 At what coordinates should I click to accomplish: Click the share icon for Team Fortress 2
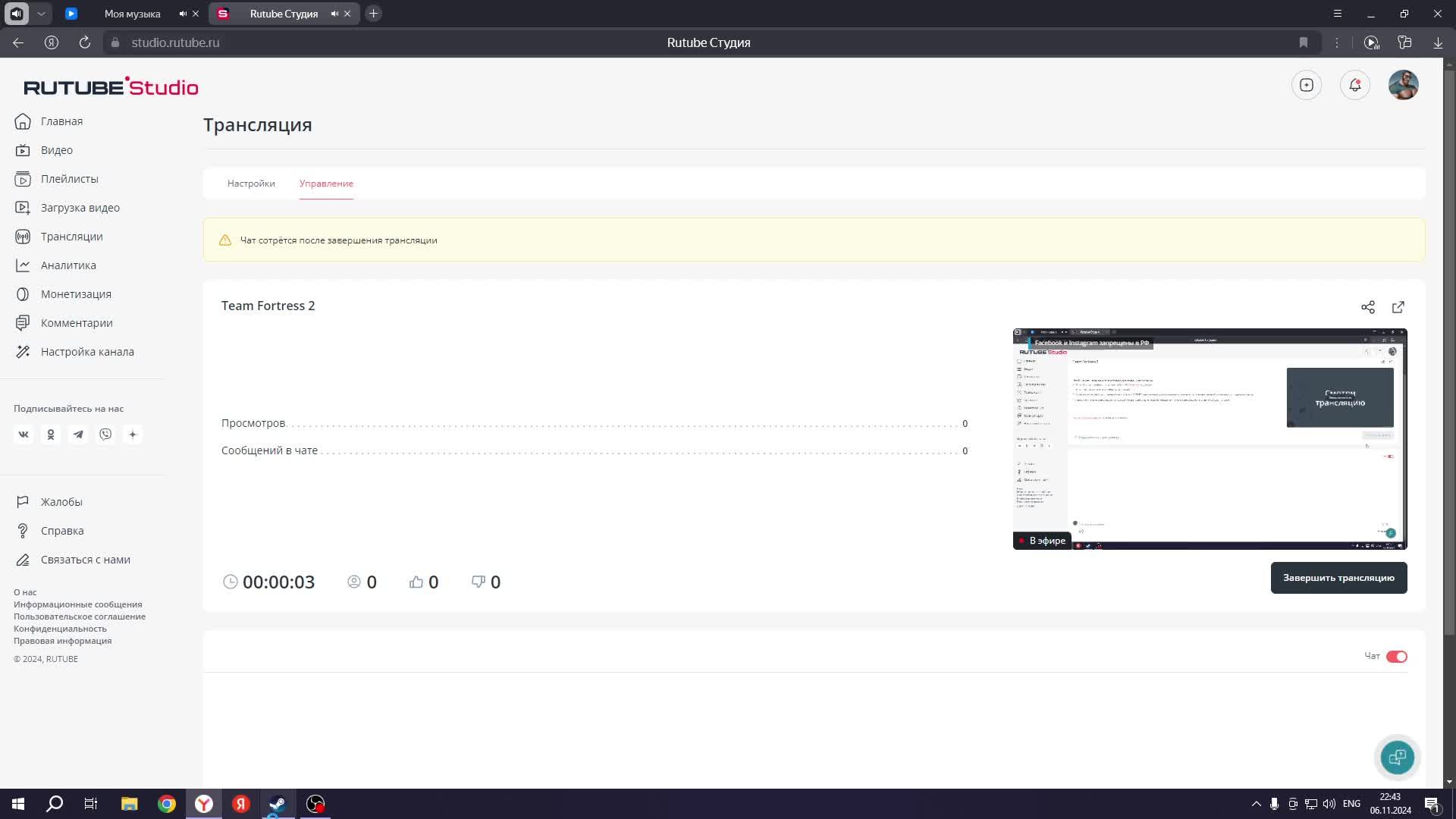[x=1367, y=307]
